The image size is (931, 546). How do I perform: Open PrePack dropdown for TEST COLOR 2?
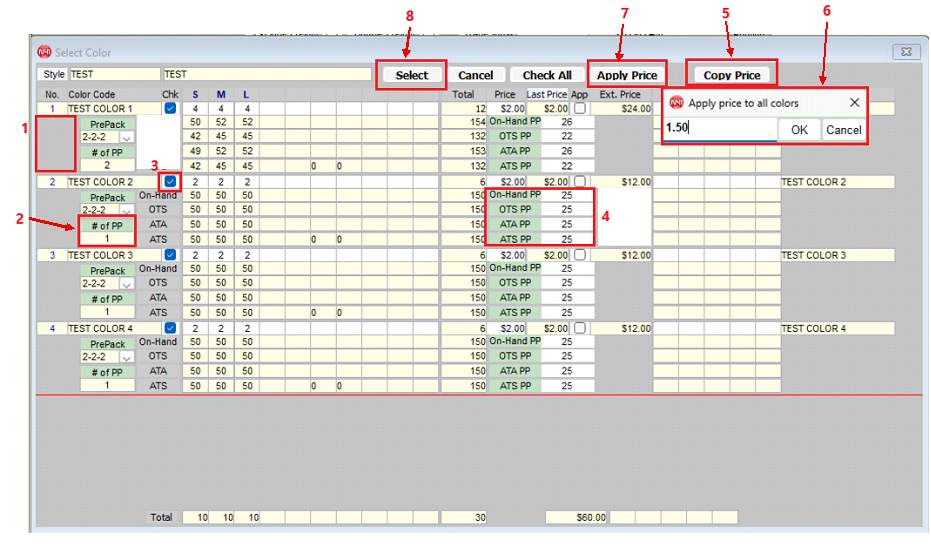coord(126,211)
